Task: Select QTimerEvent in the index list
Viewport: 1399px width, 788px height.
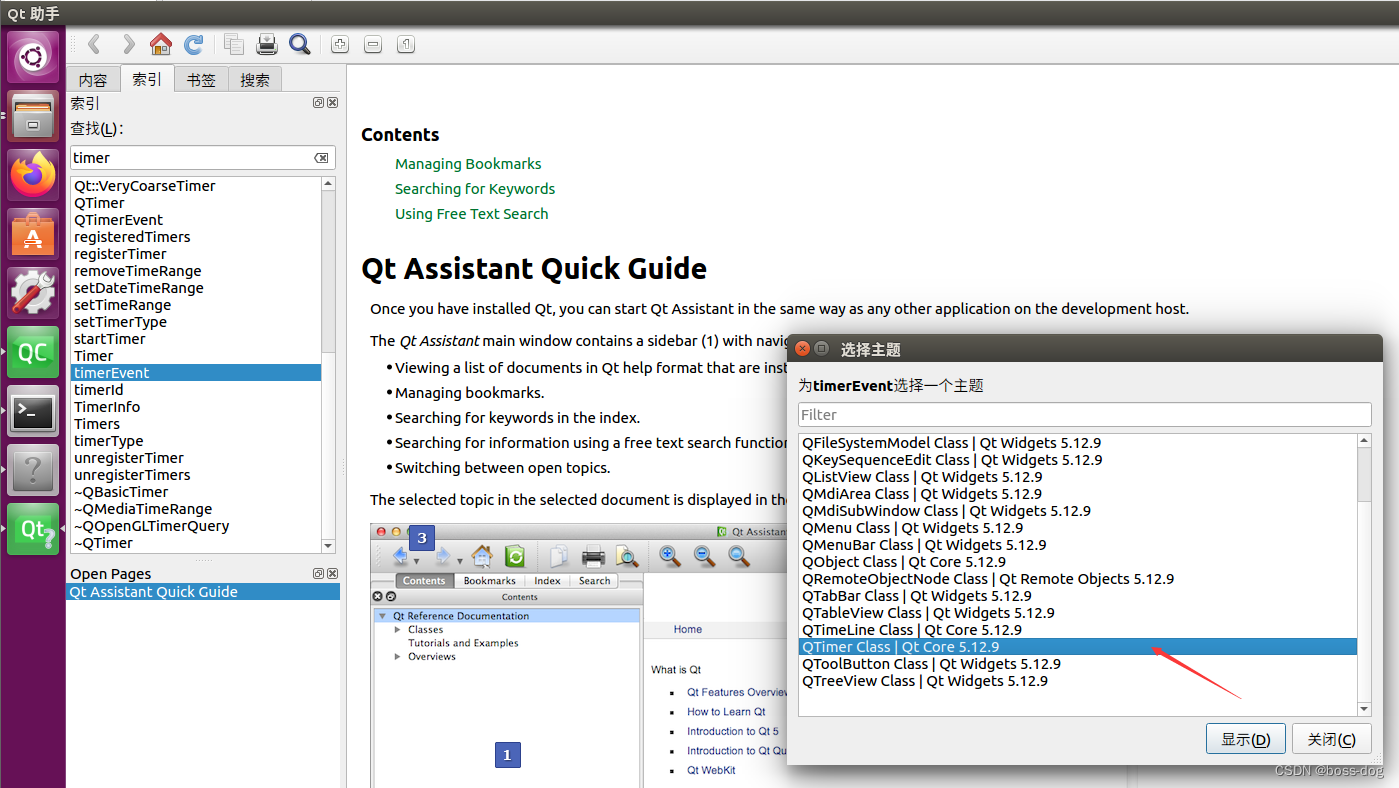Action: pyautogui.click(x=196, y=220)
